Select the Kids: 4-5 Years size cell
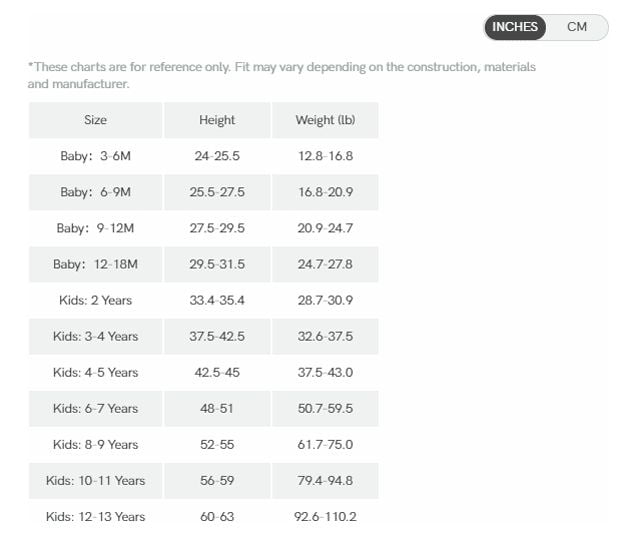The image size is (636, 536). (95, 373)
